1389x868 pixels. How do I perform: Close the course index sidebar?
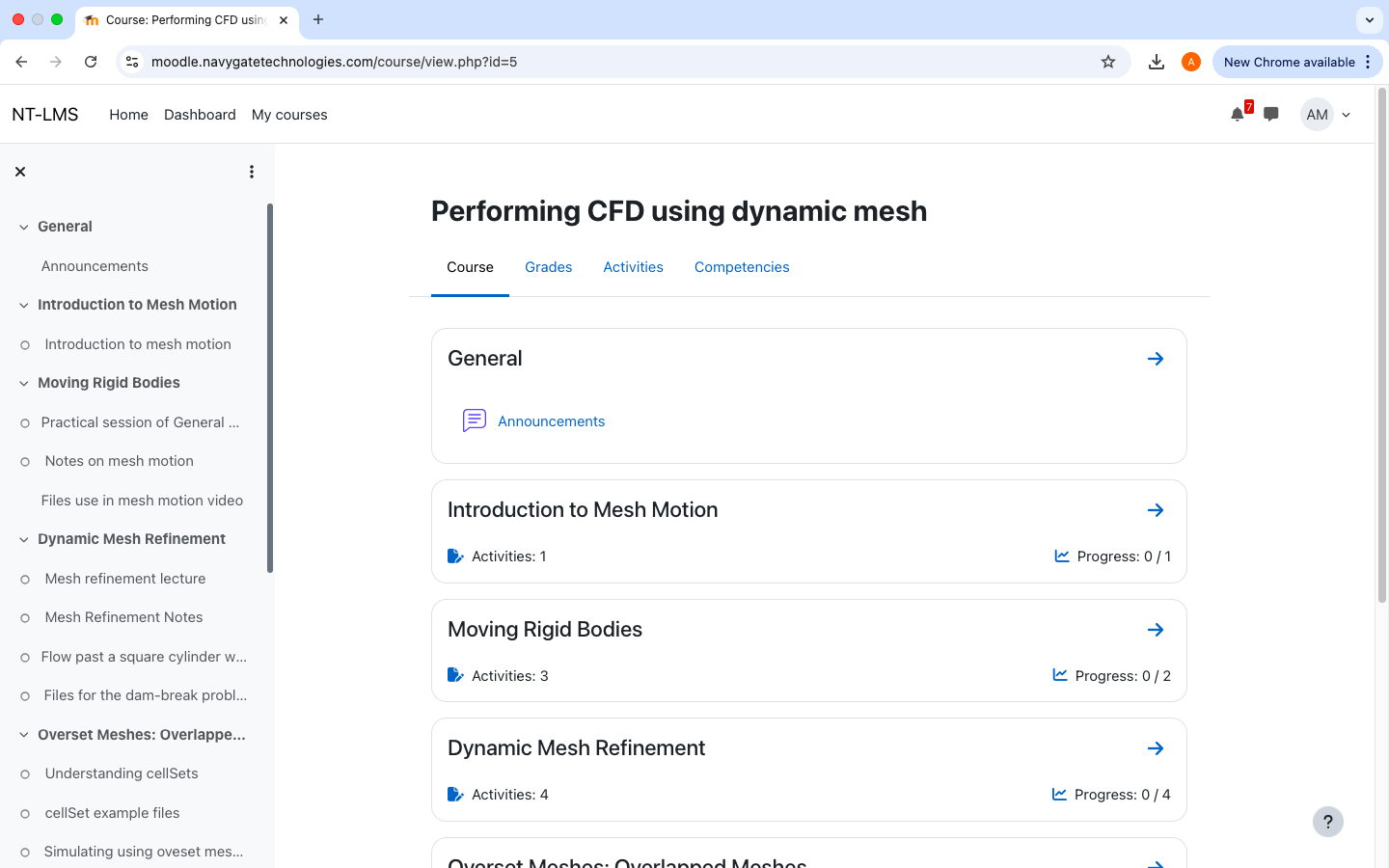pos(20,172)
